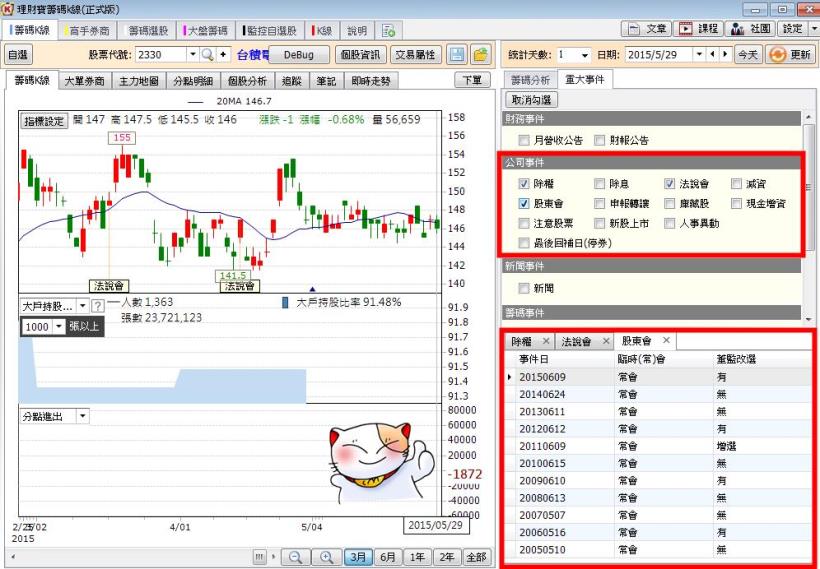The width and height of the screenshot is (820, 569).
Task: Click the stock search magnifier icon
Action: coord(207,54)
